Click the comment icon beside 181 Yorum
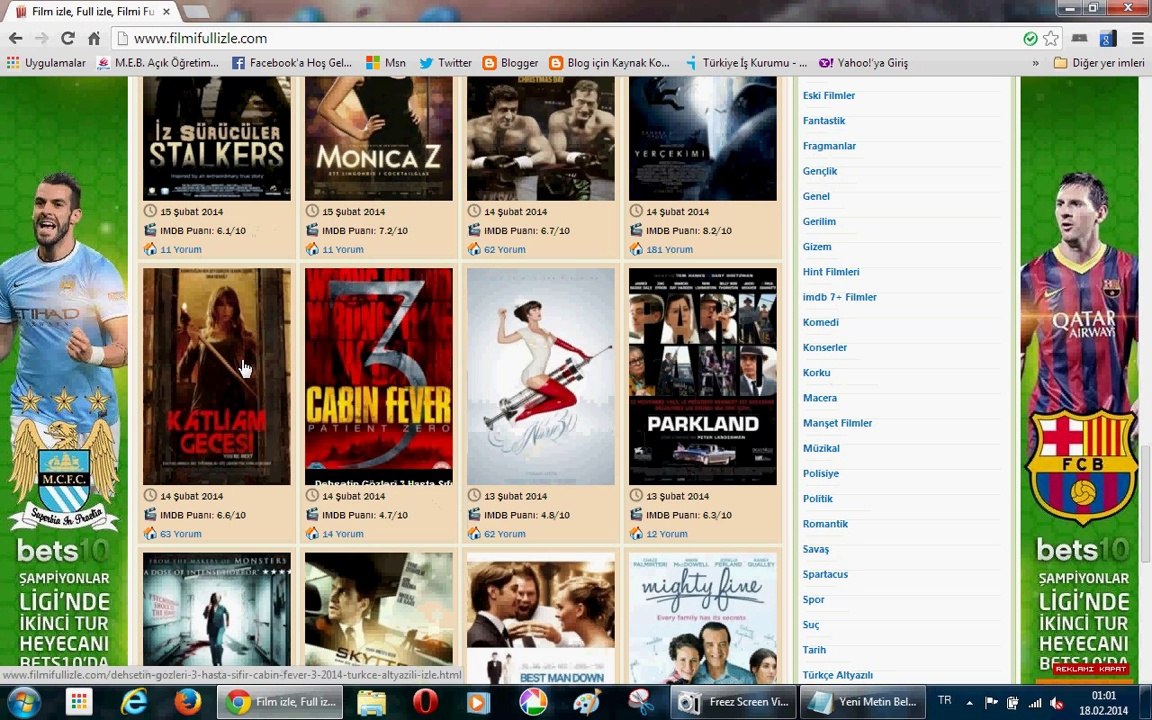1152x720 pixels. pos(636,249)
